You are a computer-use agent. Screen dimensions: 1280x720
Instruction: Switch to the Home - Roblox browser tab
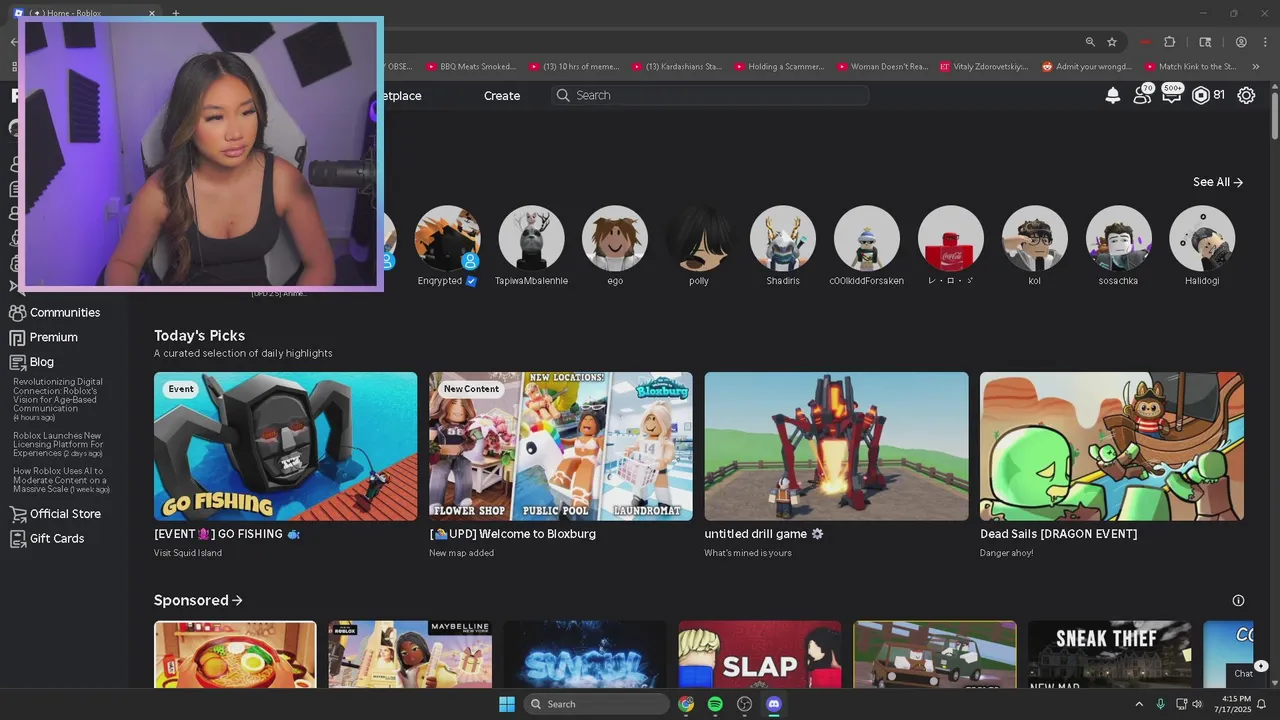click(x=85, y=14)
